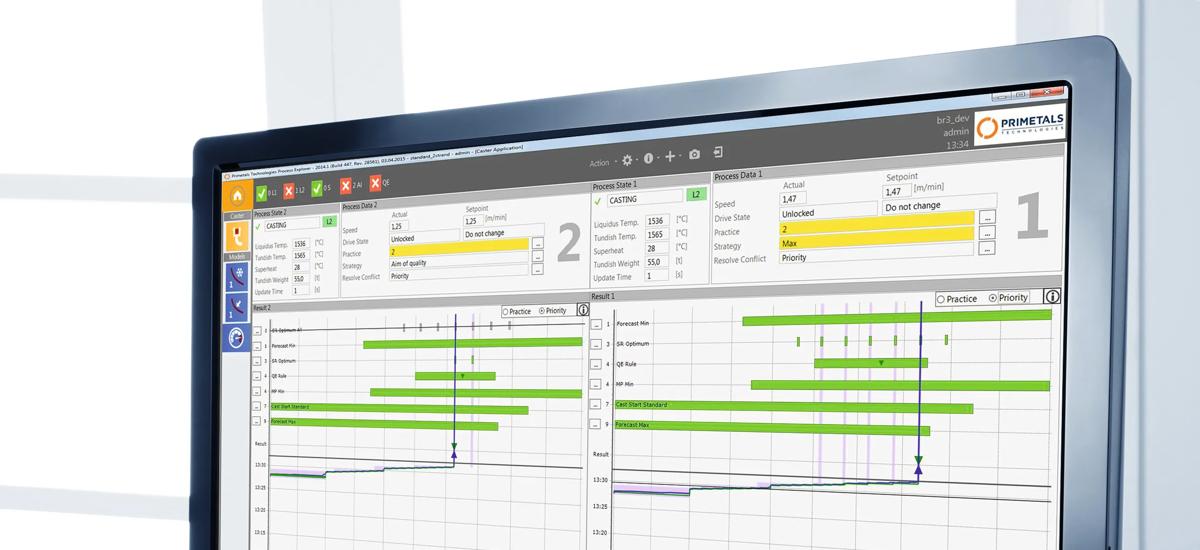
Task: Click the green check 0 L1 status icon
Action: 261,192
